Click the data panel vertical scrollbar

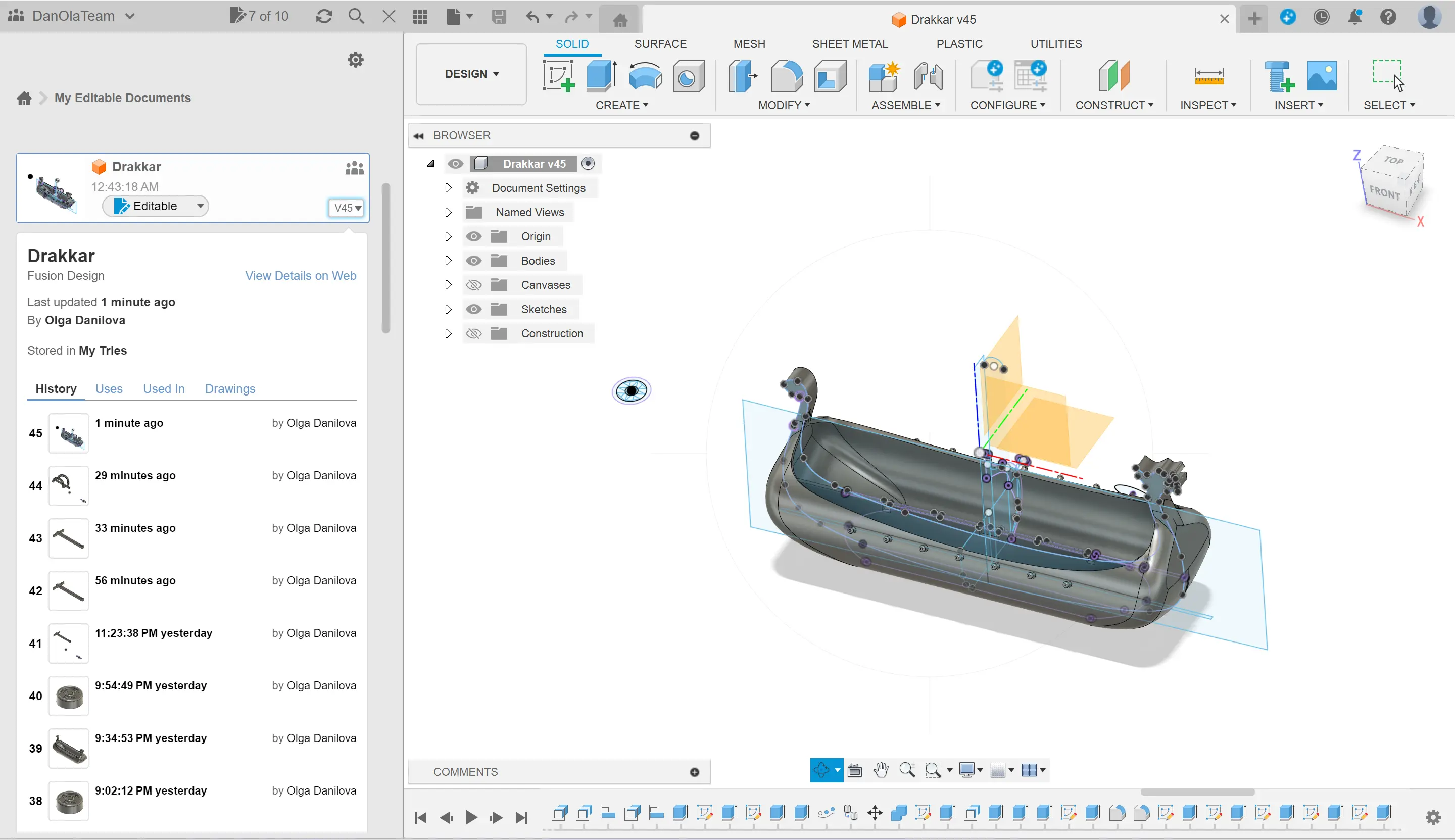[x=386, y=258]
